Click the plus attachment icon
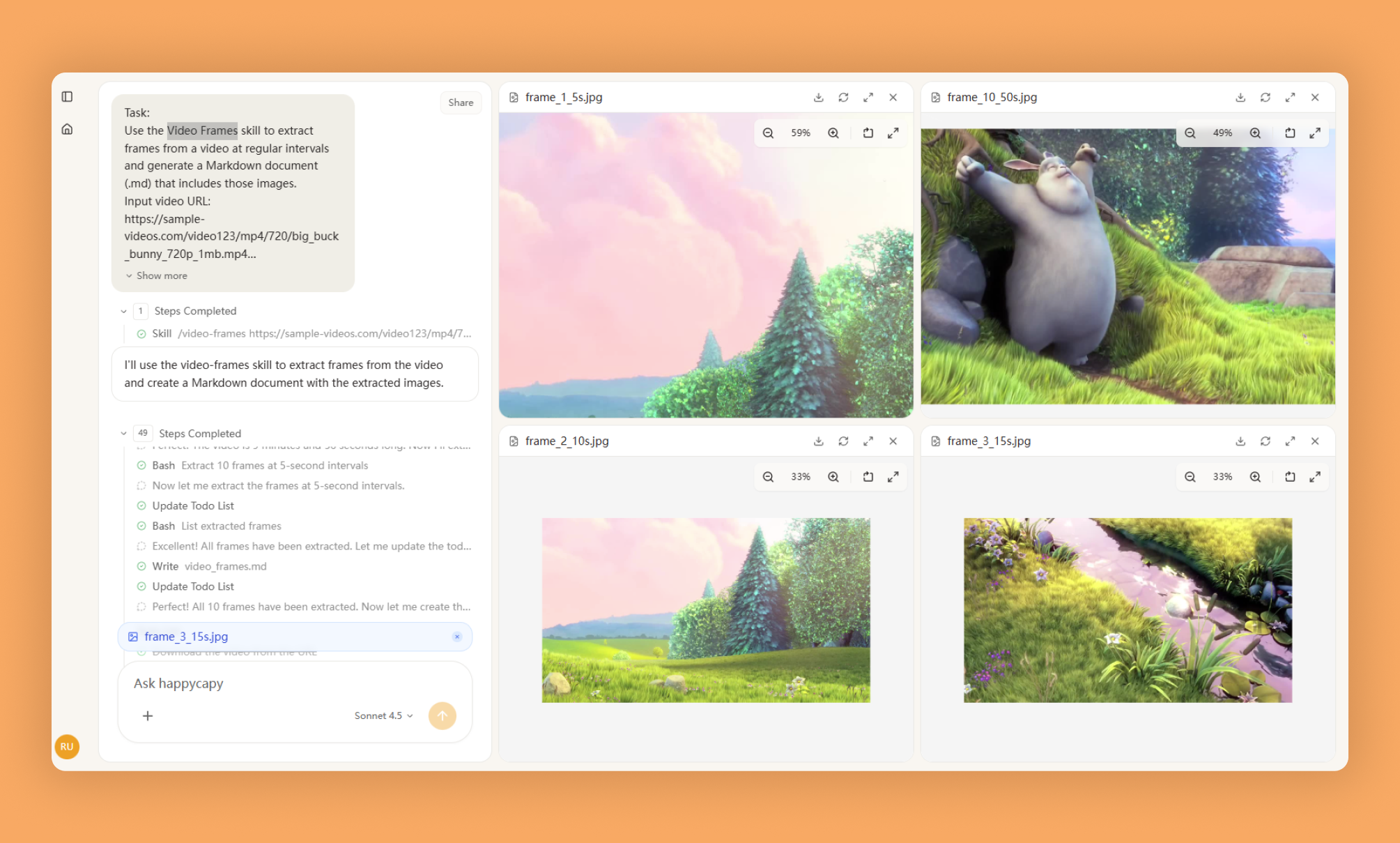The height and width of the screenshot is (843, 1400). click(x=148, y=715)
